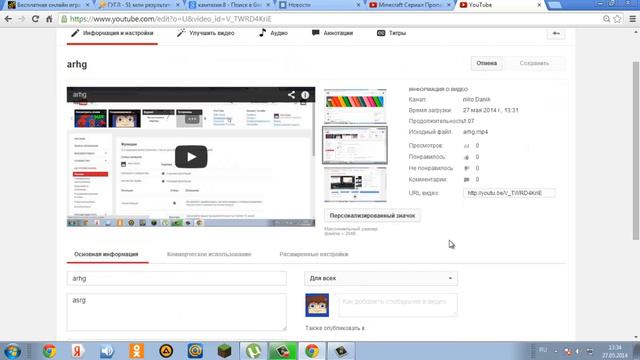
Task: Reload the page with refresh icon
Action: [36, 19]
